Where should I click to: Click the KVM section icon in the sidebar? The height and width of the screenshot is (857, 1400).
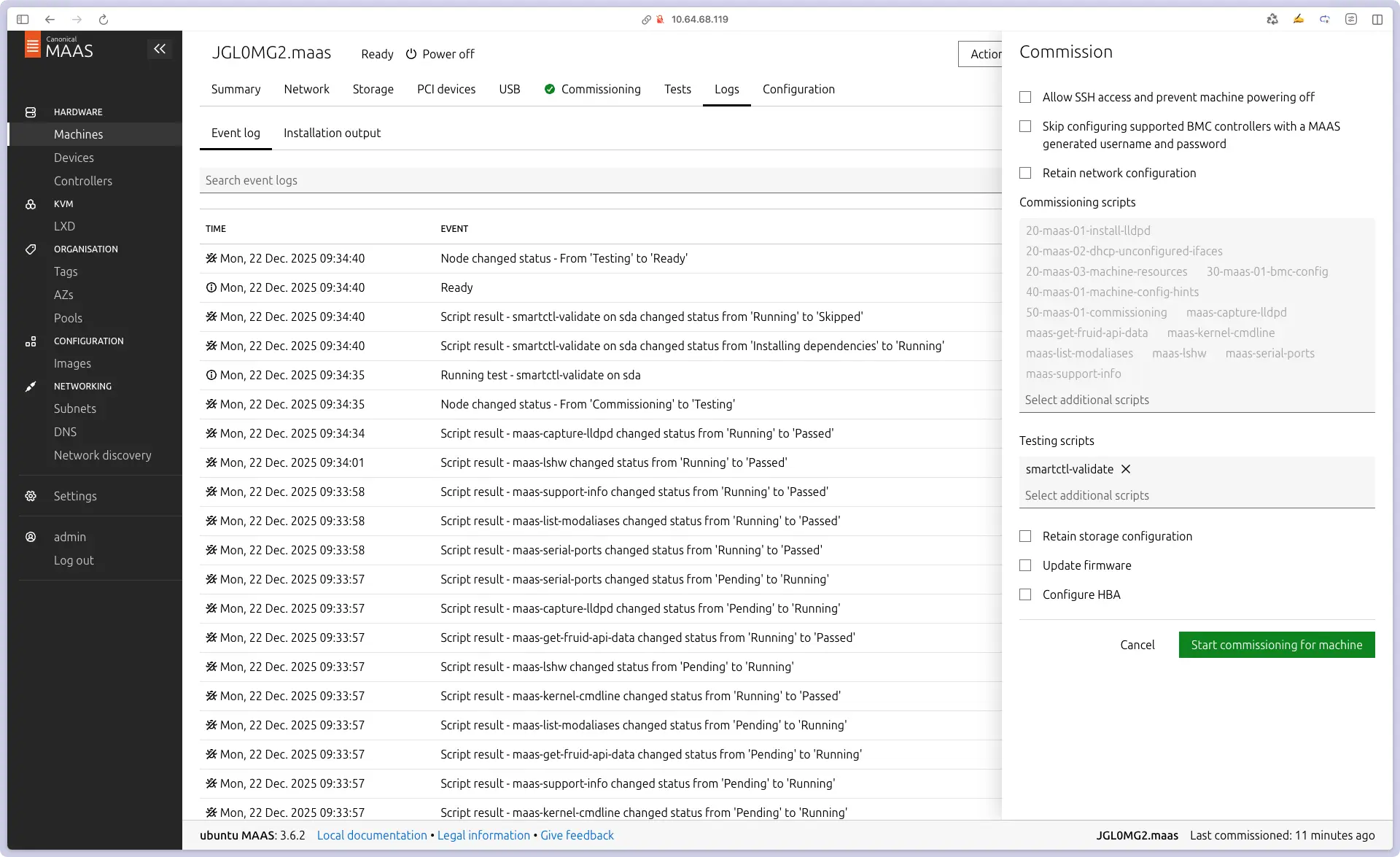(31, 204)
